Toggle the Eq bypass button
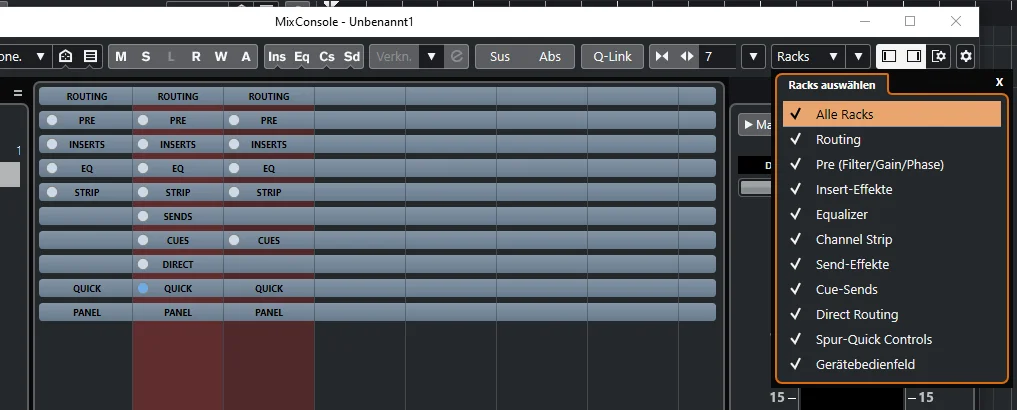This screenshot has width=1017, height=410. coord(302,56)
